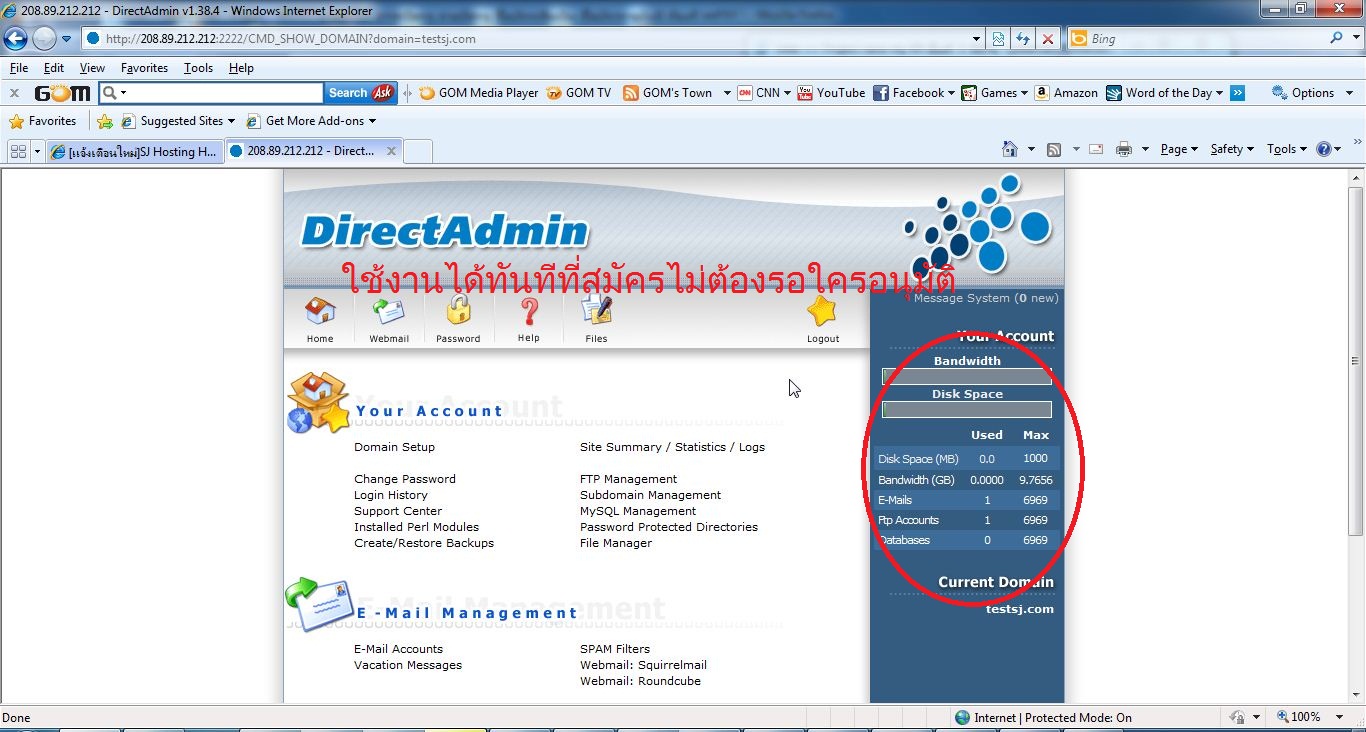This screenshot has width=1366, height=732.
Task: Open the File Manager link
Action: (616, 543)
